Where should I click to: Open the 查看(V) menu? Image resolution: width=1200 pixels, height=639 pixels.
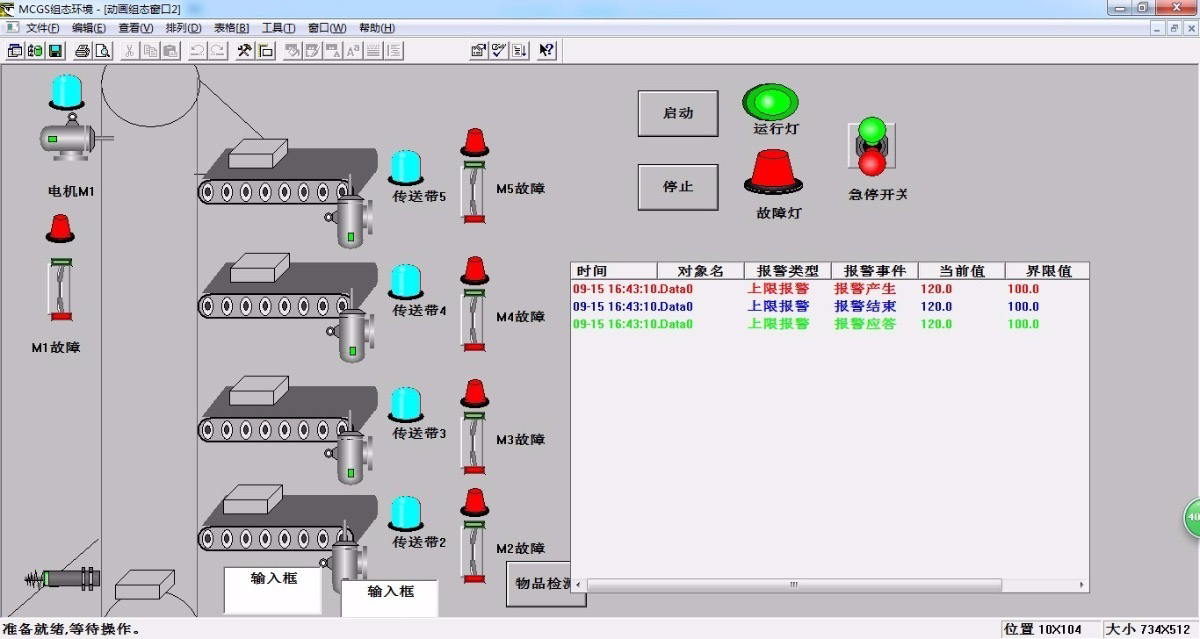pyautogui.click(x=136, y=28)
